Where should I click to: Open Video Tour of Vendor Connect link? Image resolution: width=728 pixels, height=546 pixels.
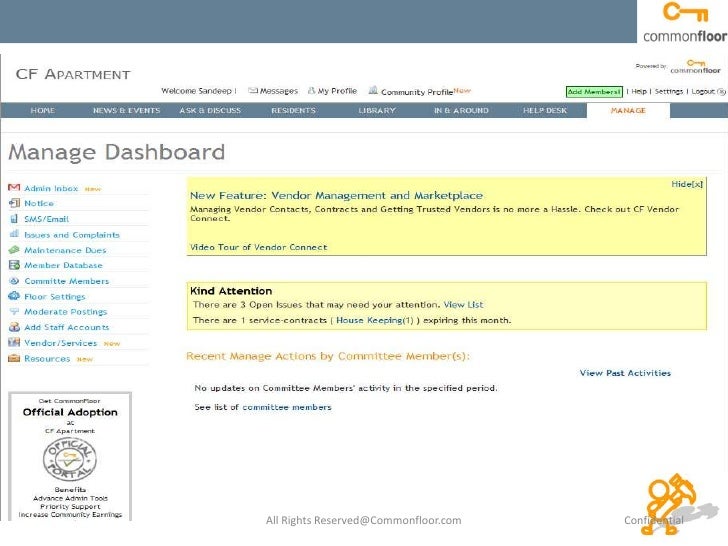click(x=259, y=247)
